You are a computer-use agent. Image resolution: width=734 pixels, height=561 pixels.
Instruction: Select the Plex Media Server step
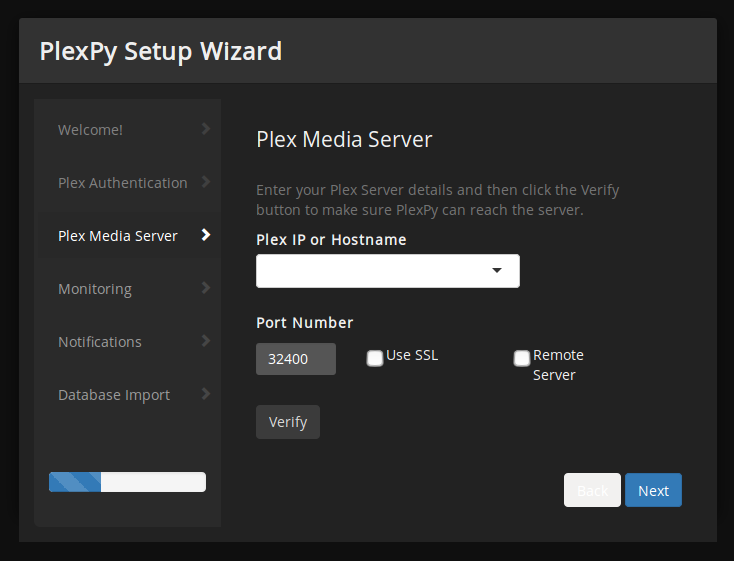click(x=127, y=236)
